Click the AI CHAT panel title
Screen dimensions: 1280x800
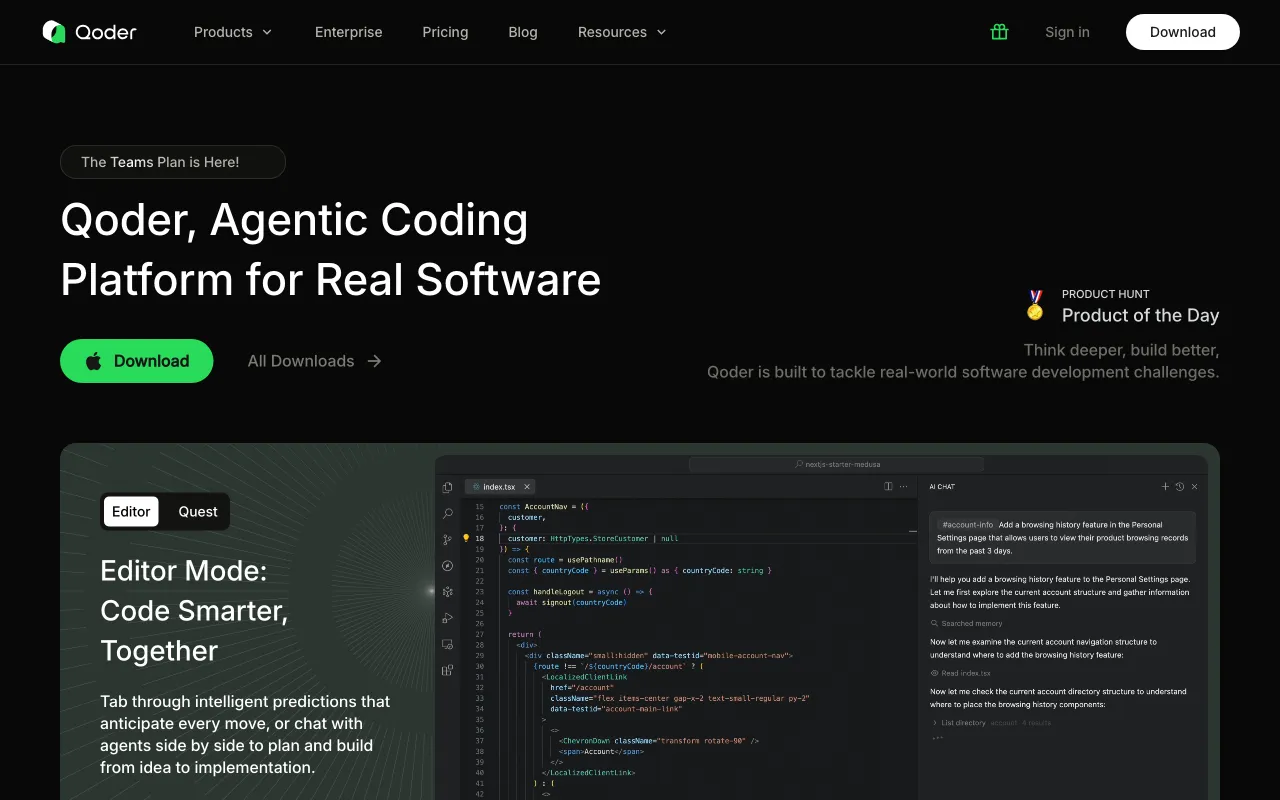(942, 487)
